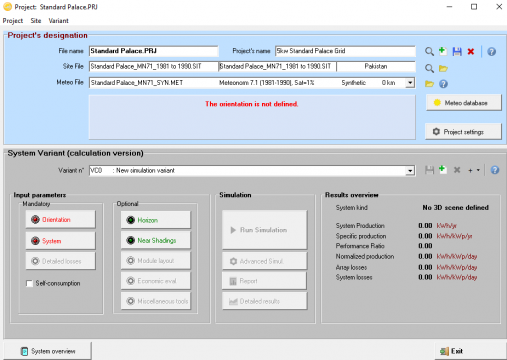Viewport: 507px width, 360px height.
Task: Click the Project's name input field
Action: (x=345, y=51)
